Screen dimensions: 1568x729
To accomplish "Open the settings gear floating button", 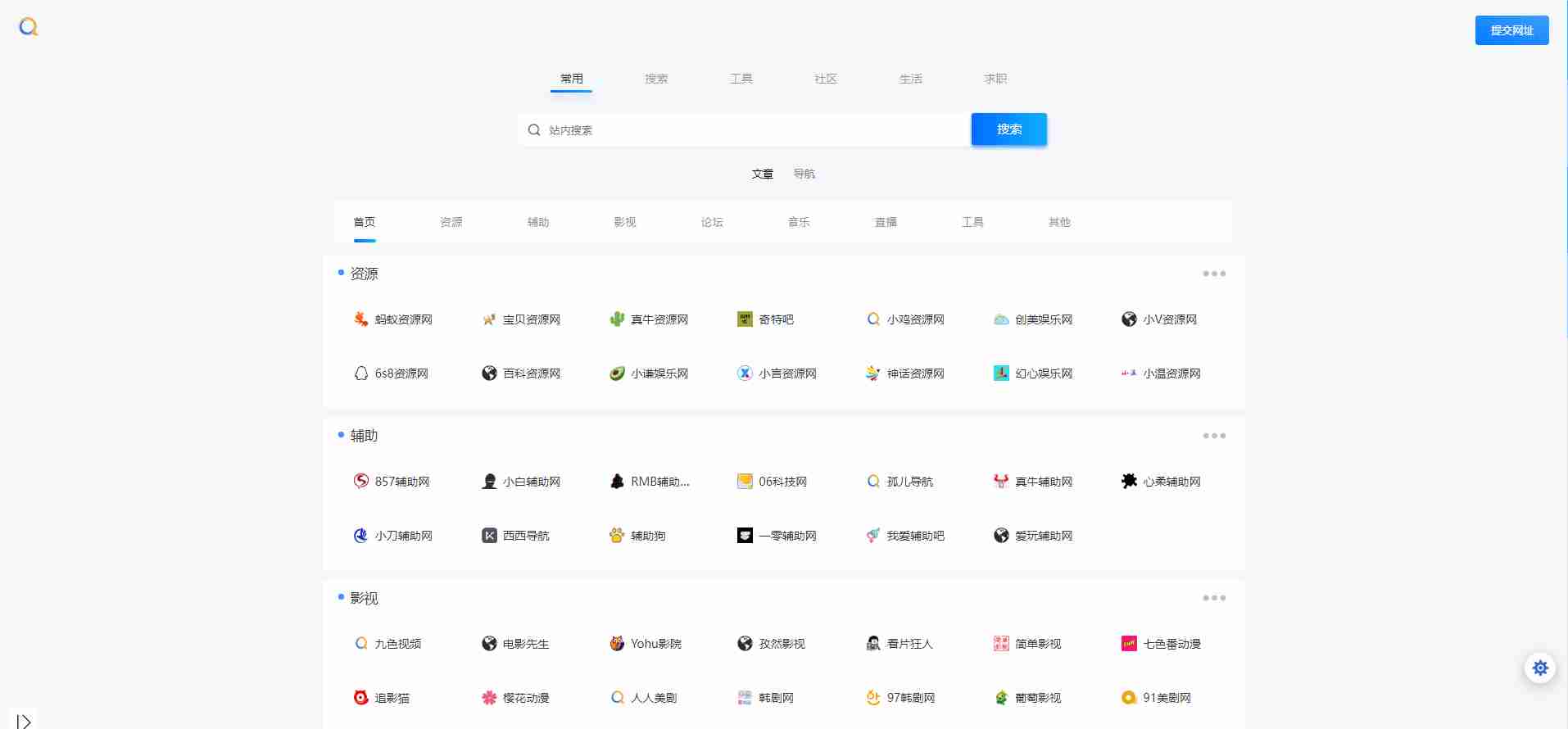I will pyautogui.click(x=1540, y=668).
